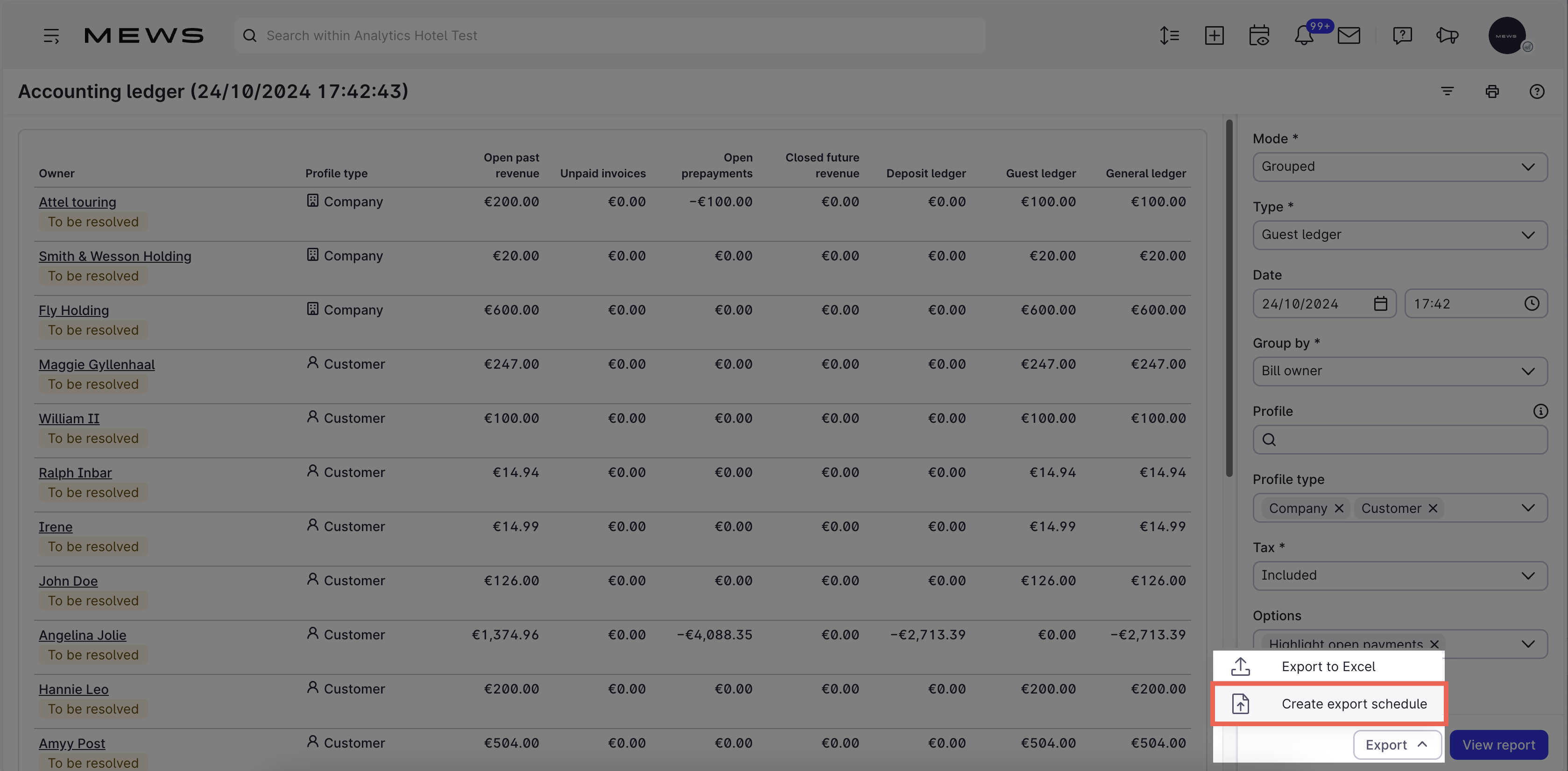The image size is (1568, 771).
Task: Select Export to Excel from the menu
Action: pos(1328,666)
